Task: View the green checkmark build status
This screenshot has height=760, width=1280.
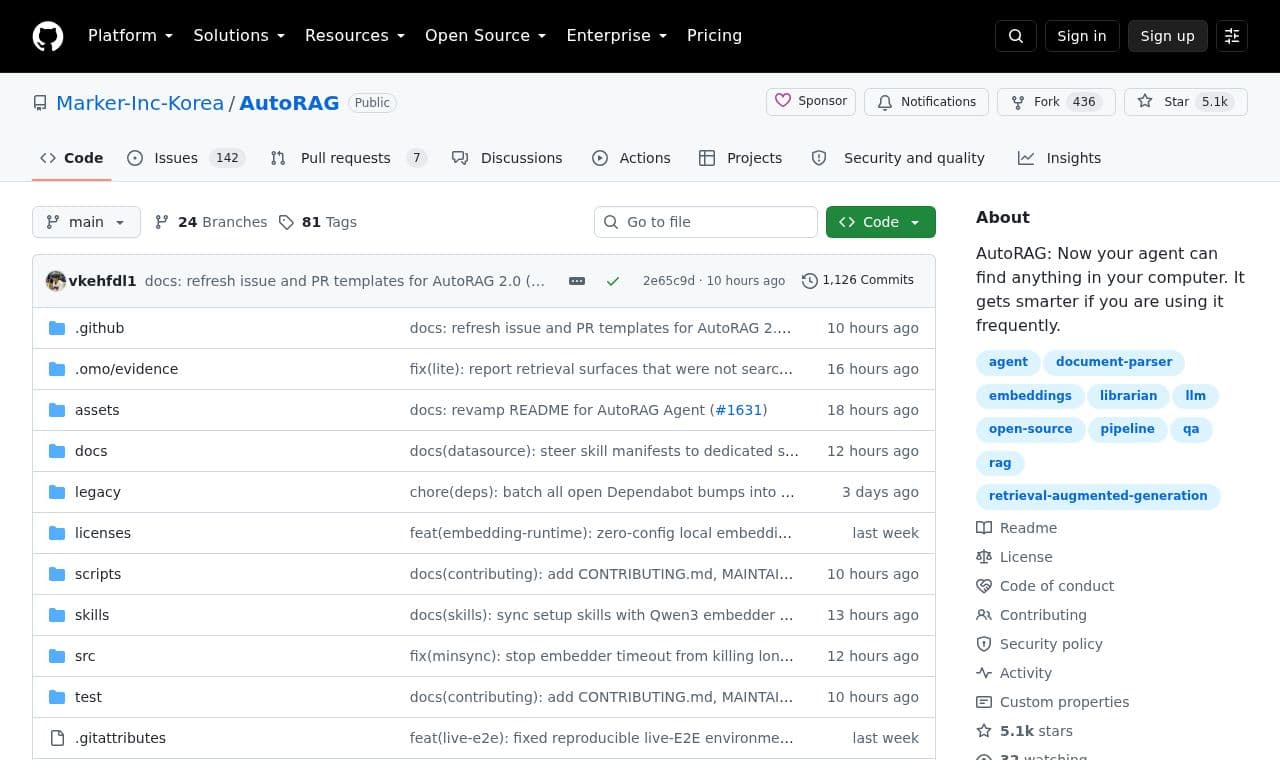Action: [613, 281]
